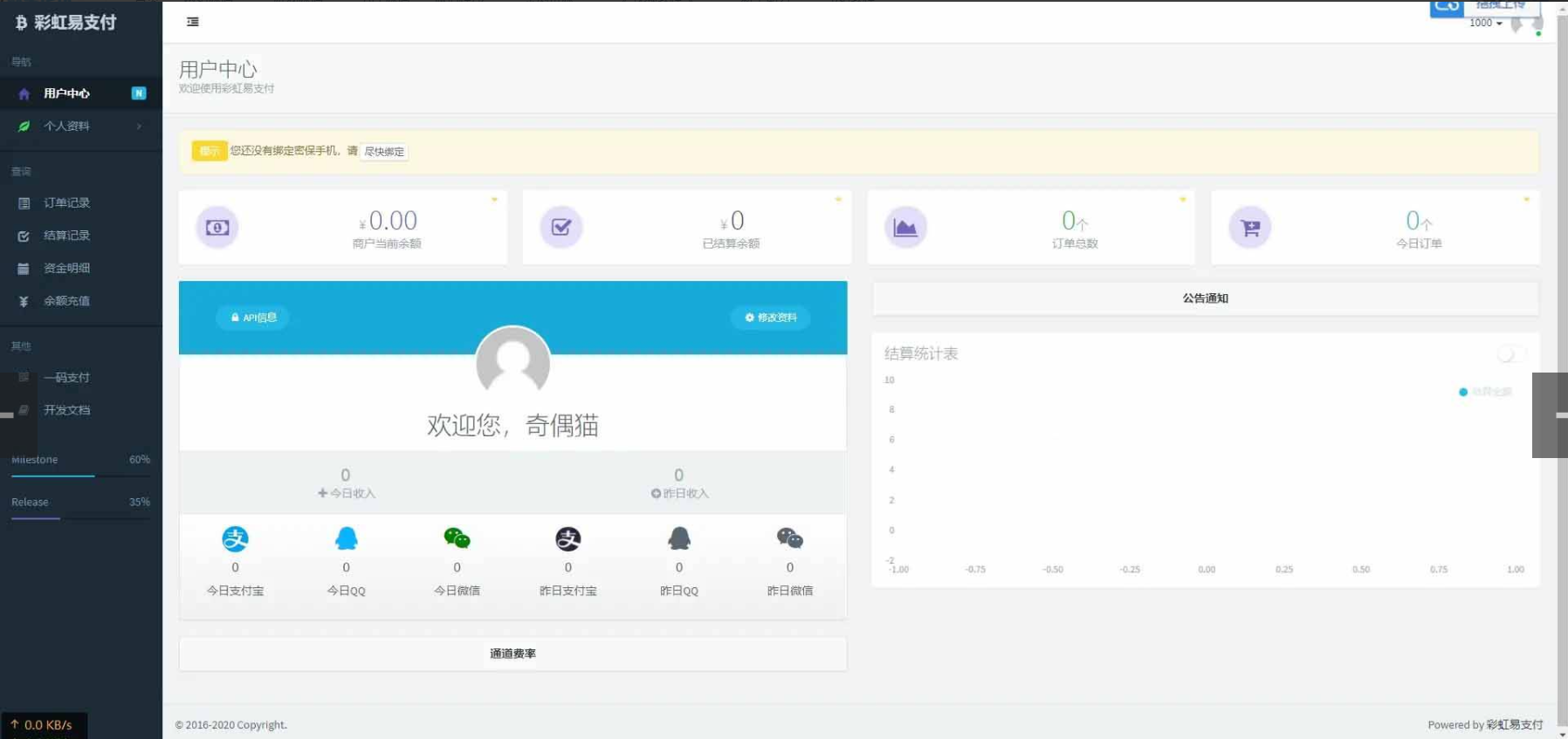This screenshot has height=739, width=1568.
Task: Open 订单记录 in the sidebar
Action: pyautogui.click(x=67, y=203)
